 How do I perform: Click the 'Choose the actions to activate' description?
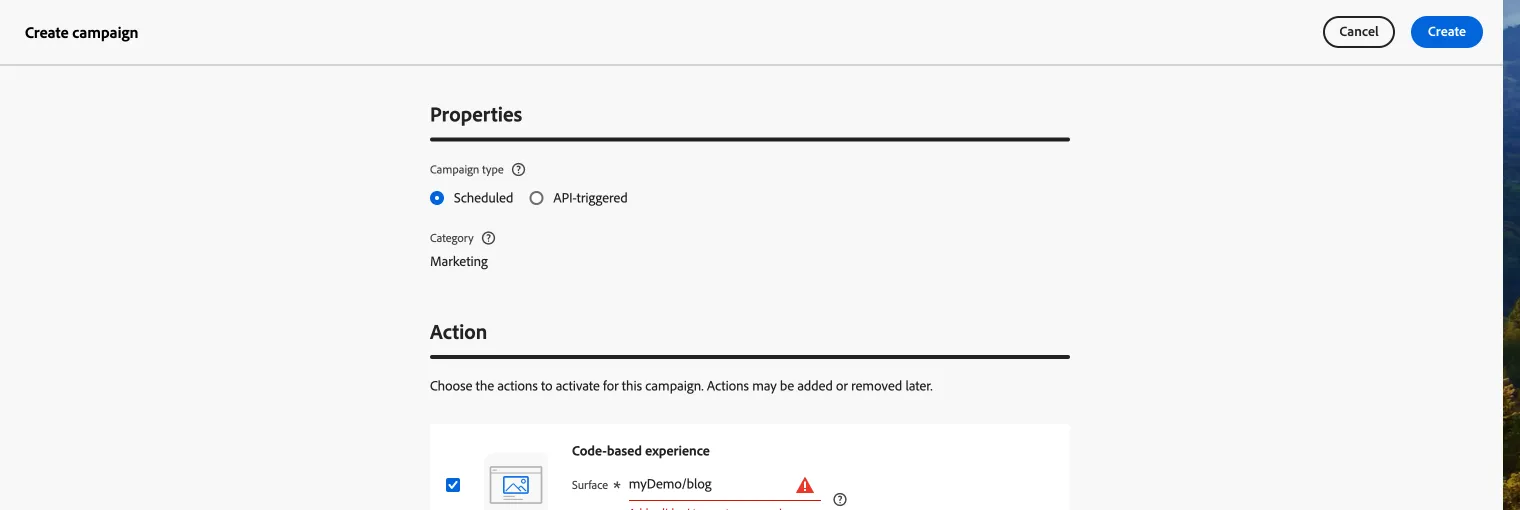pyautogui.click(x=681, y=385)
